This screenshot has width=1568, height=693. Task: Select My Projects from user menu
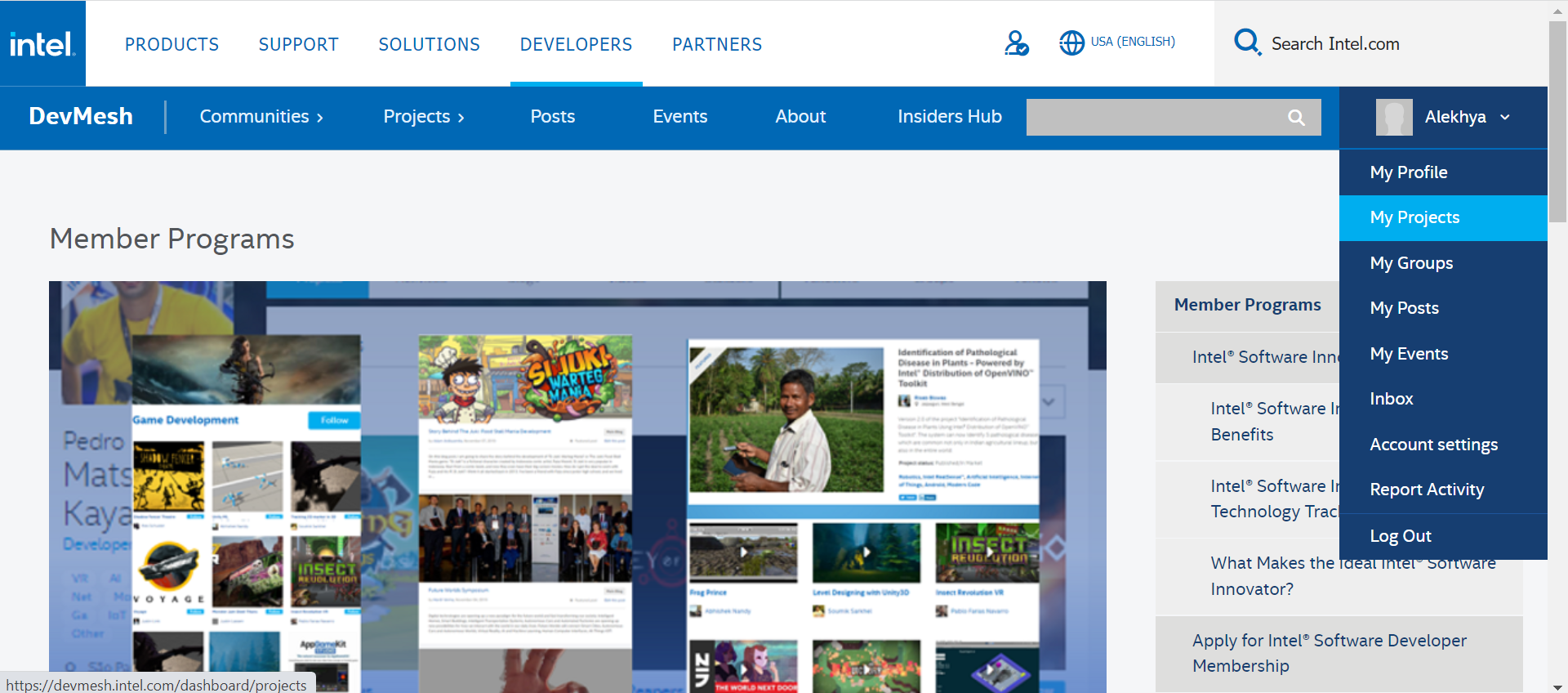[x=1414, y=217]
